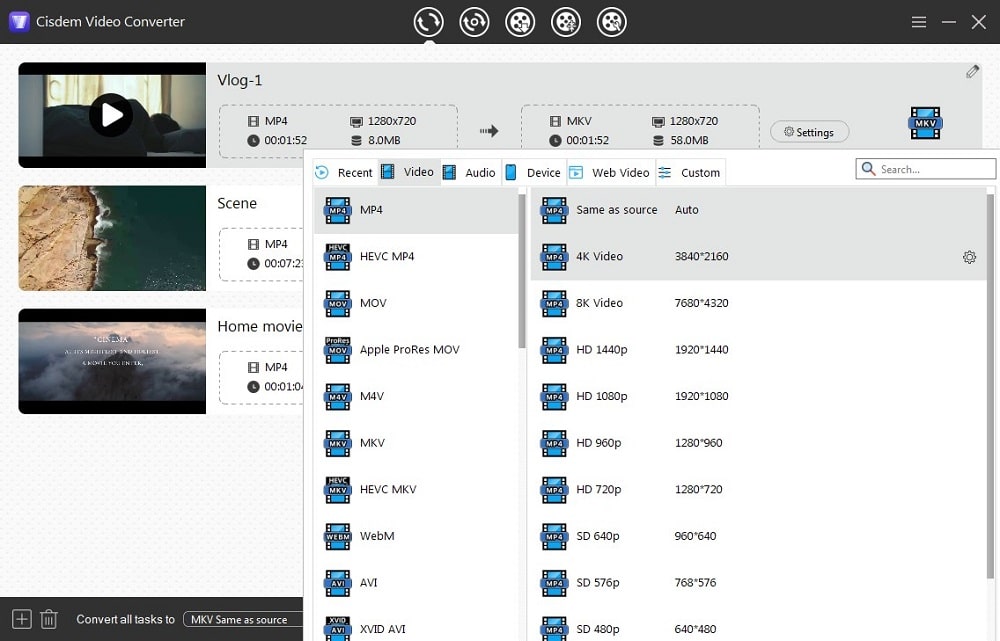The height and width of the screenshot is (641, 1000).
Task: Select HD 1440p preset
Action: 758,350
